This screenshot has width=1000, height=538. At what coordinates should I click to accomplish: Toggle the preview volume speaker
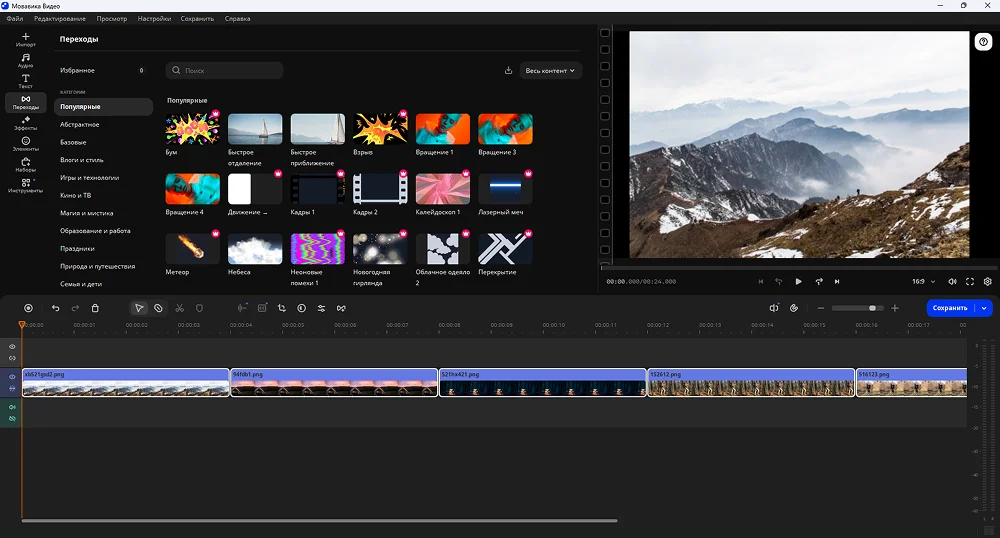[x=952, y=281]
